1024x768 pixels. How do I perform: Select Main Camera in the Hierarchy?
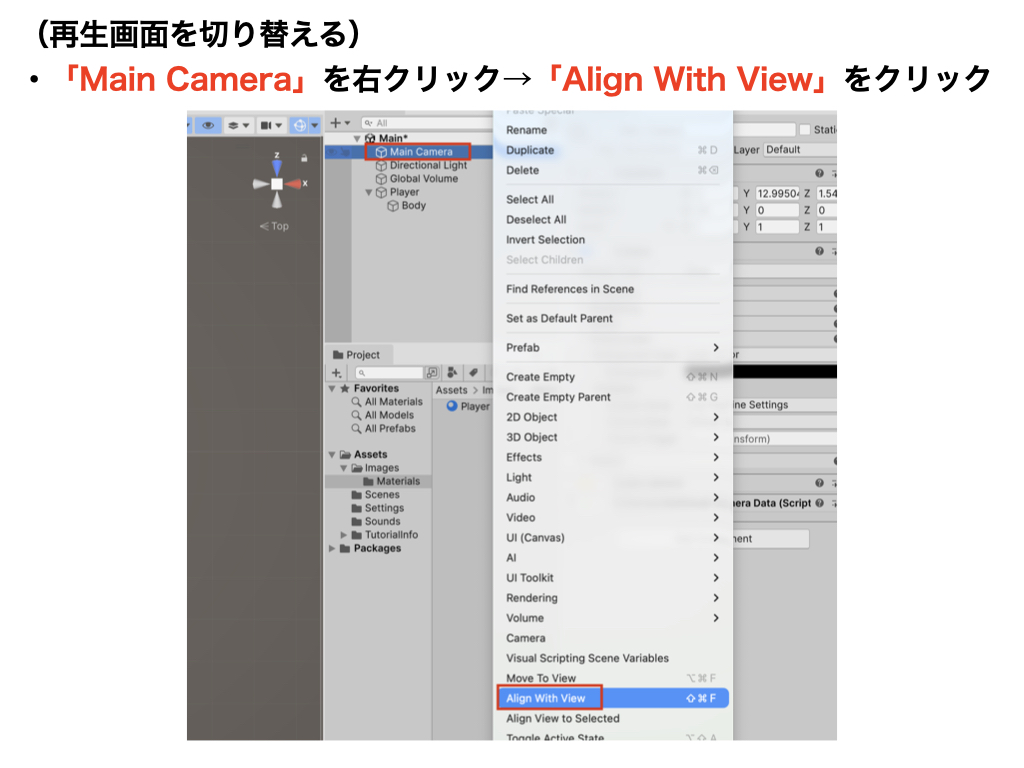pos(421,152)
